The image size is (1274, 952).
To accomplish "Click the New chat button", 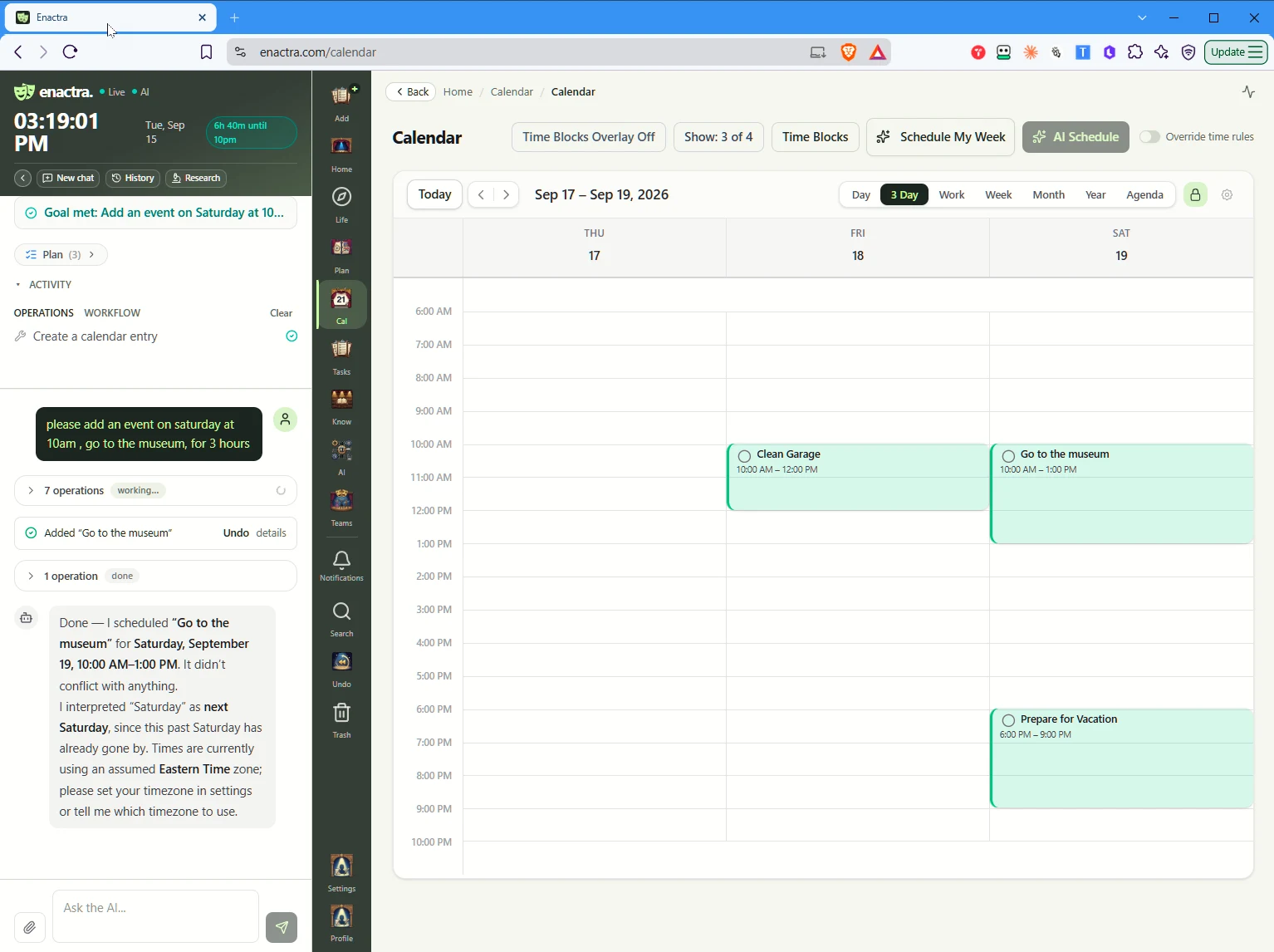I will coord(68,178).
